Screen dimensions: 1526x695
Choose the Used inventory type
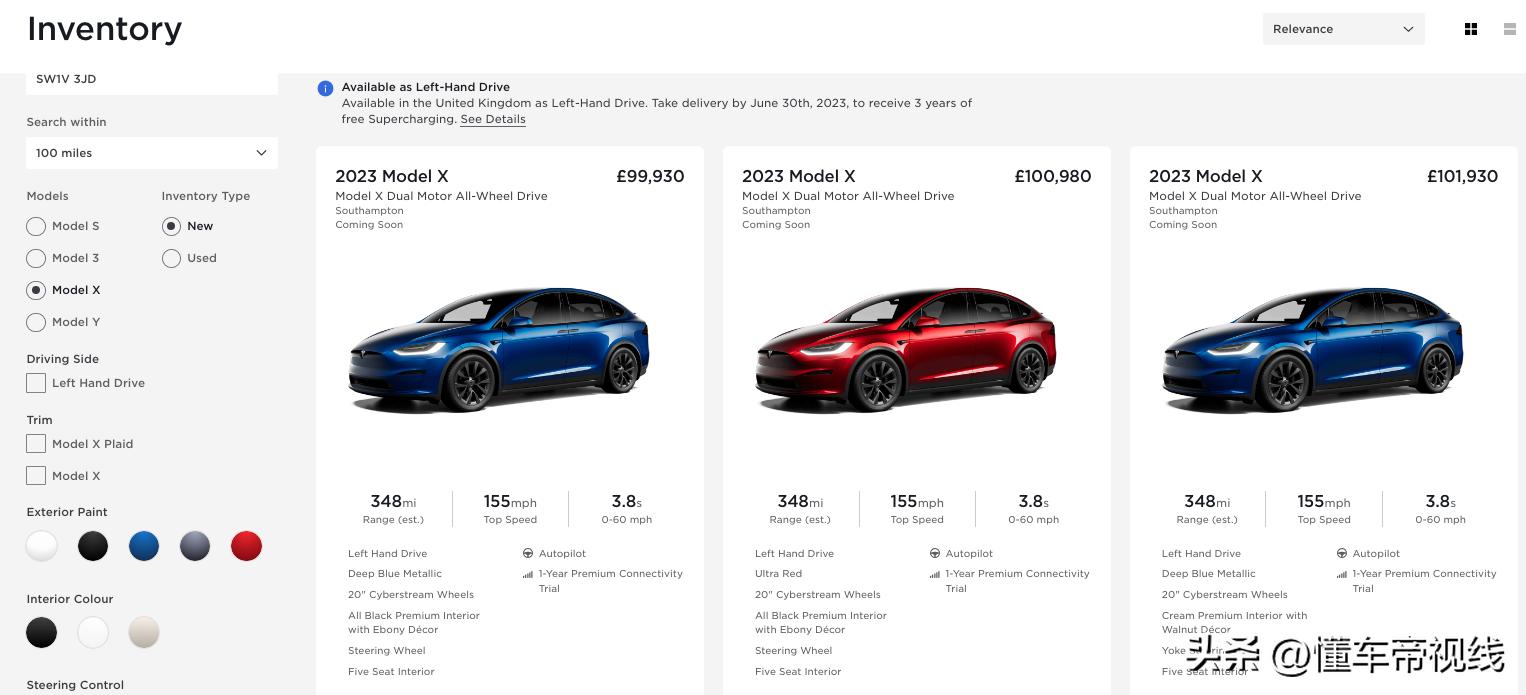pyautogui.click(x=171, y=258)
